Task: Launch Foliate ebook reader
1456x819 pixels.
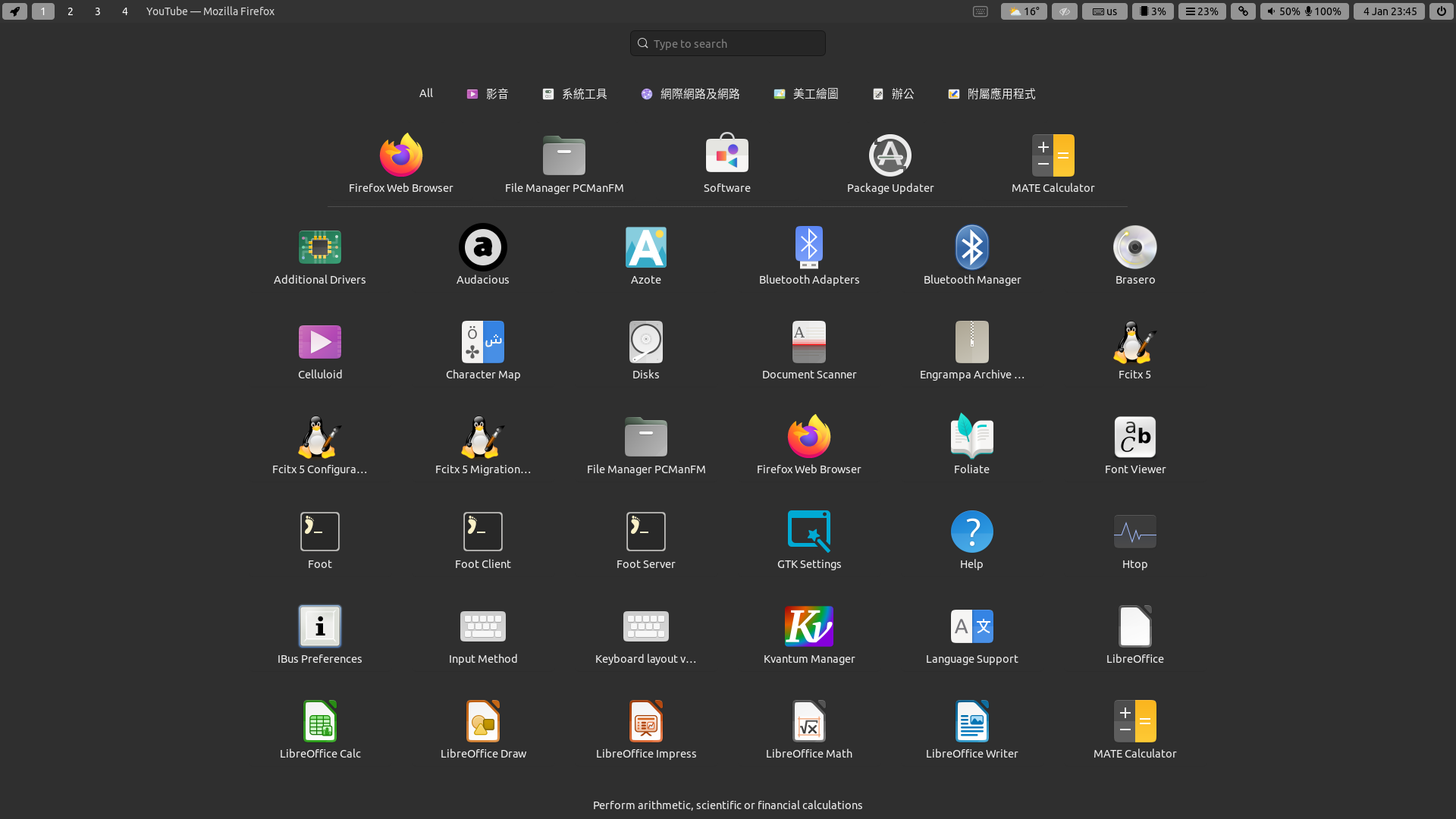Action: 972,446
